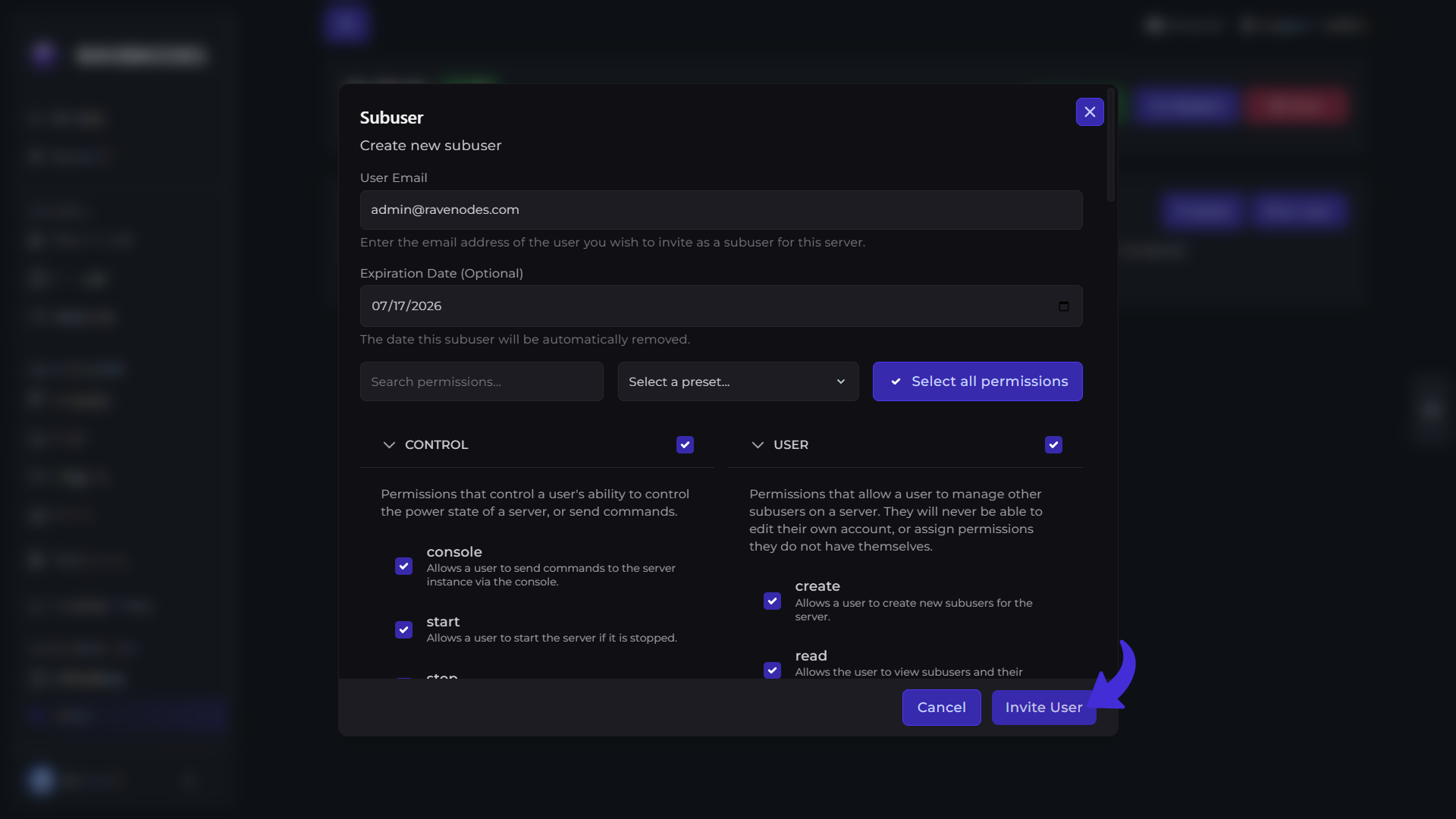Collapse the USER permissions section chevron

coord(758,445)
